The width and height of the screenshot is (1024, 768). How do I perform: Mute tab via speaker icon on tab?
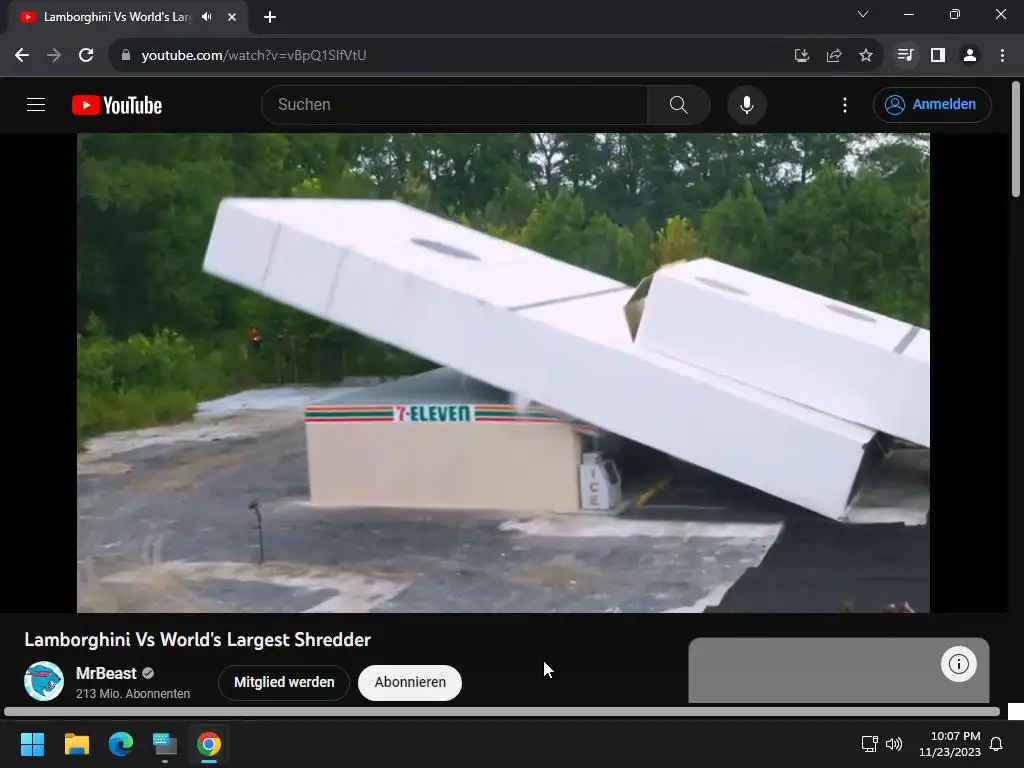pyautogui.click(x=207, y=17)
